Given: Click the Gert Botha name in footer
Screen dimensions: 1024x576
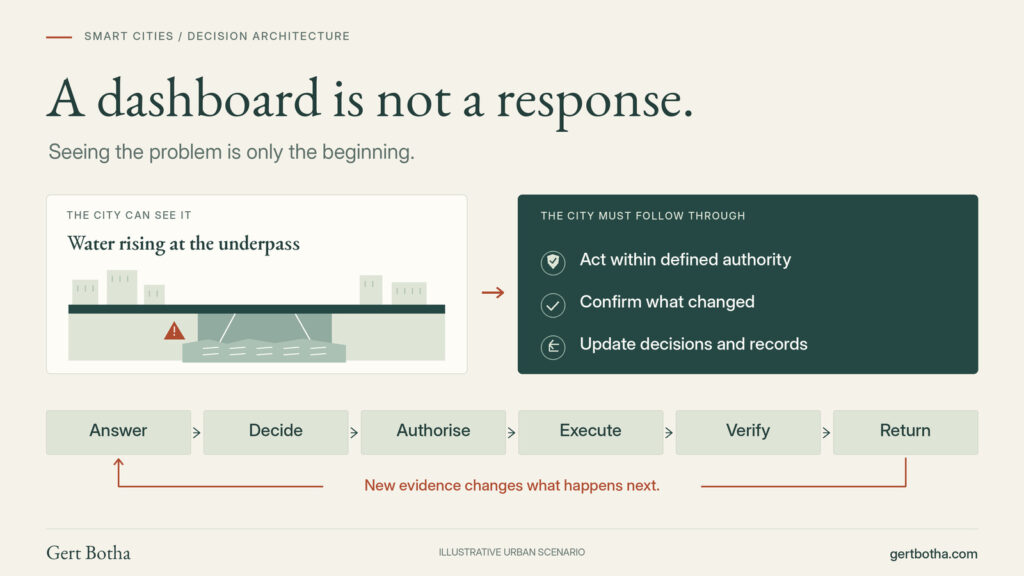Looking at the screenshot, I should click(88, 553).
